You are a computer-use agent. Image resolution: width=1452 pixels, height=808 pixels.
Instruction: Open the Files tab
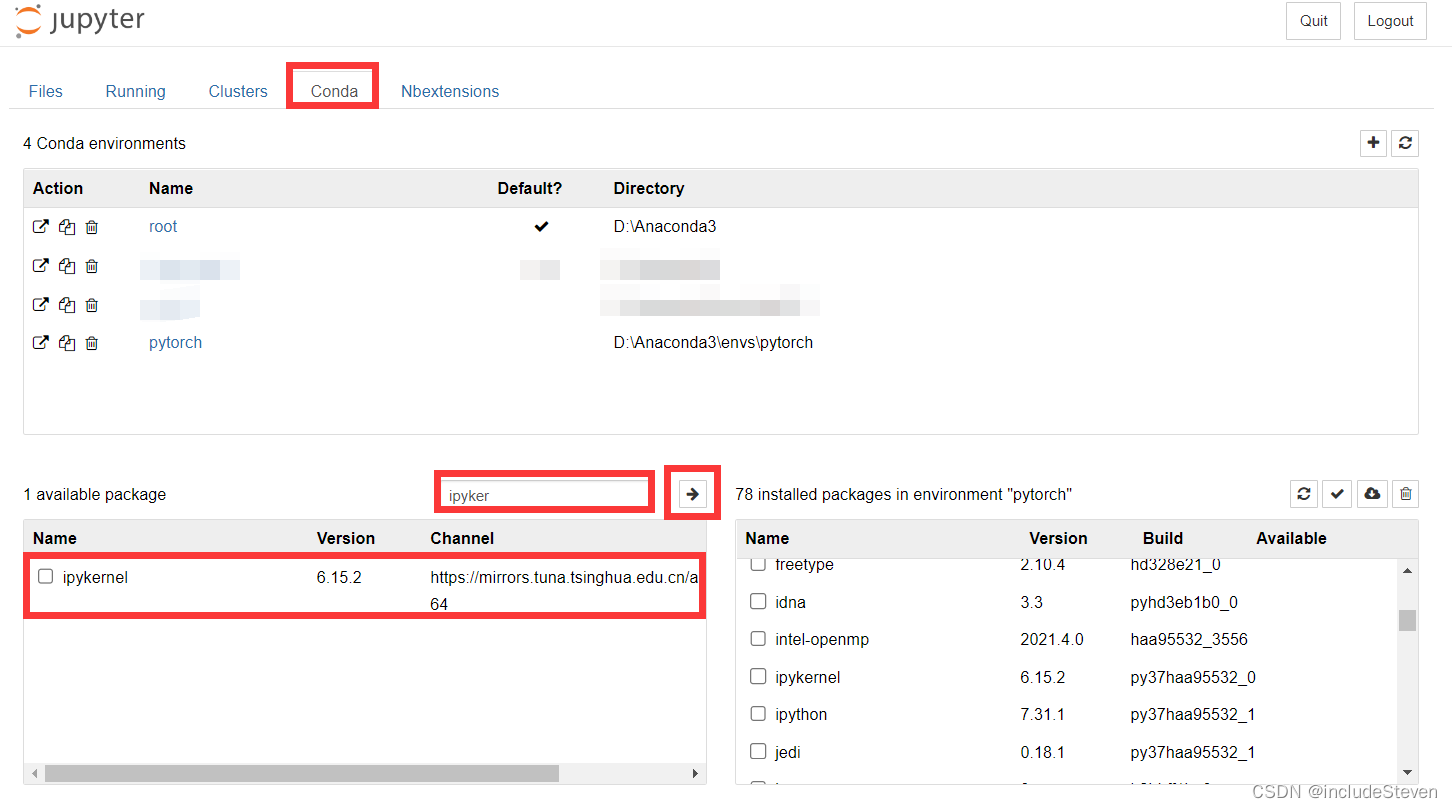[x=46, y=91]
